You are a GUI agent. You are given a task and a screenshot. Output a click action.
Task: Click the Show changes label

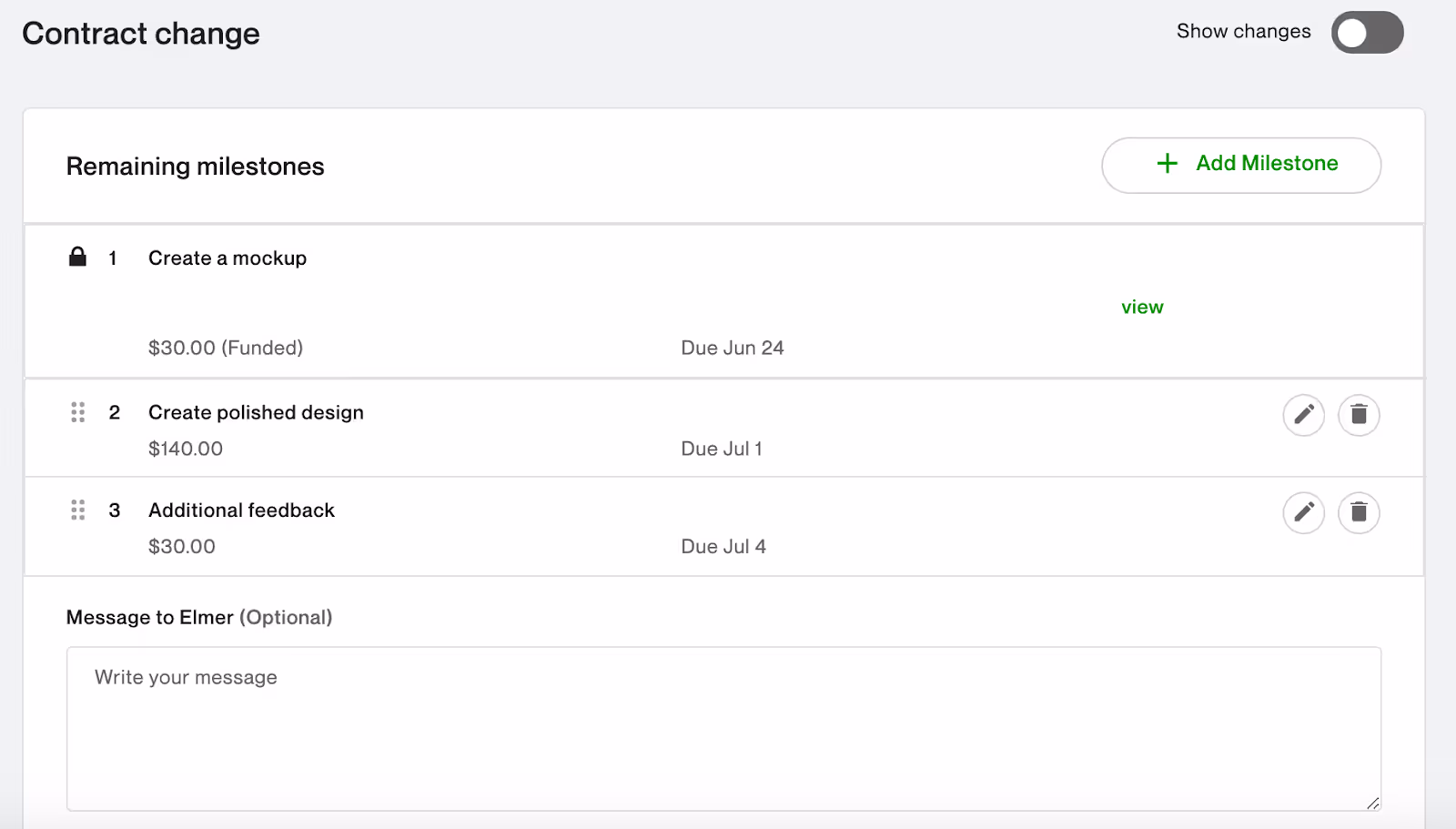pyautogui.click(x=1243, y=32)
